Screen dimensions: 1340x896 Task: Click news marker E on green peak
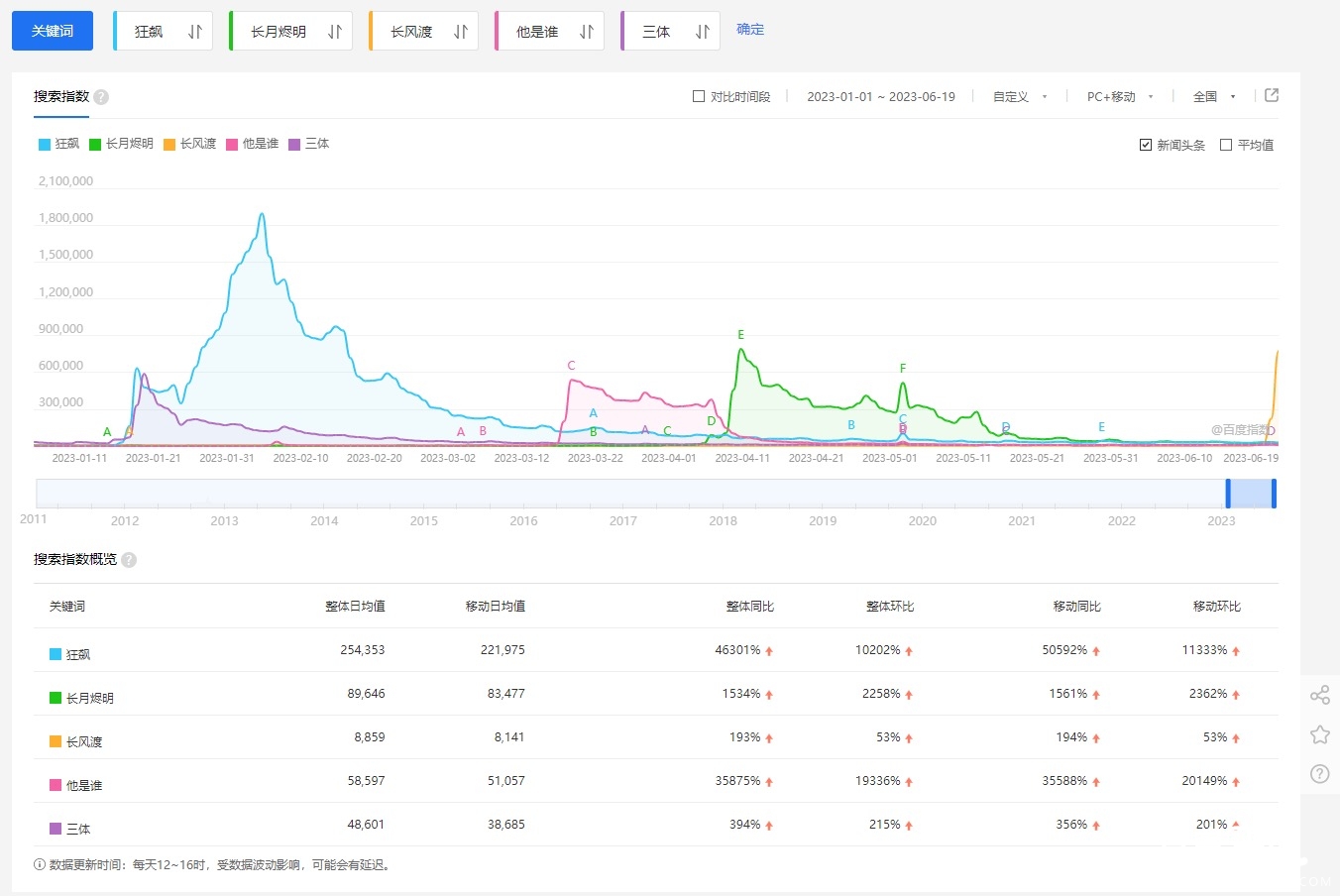(740, 335)
